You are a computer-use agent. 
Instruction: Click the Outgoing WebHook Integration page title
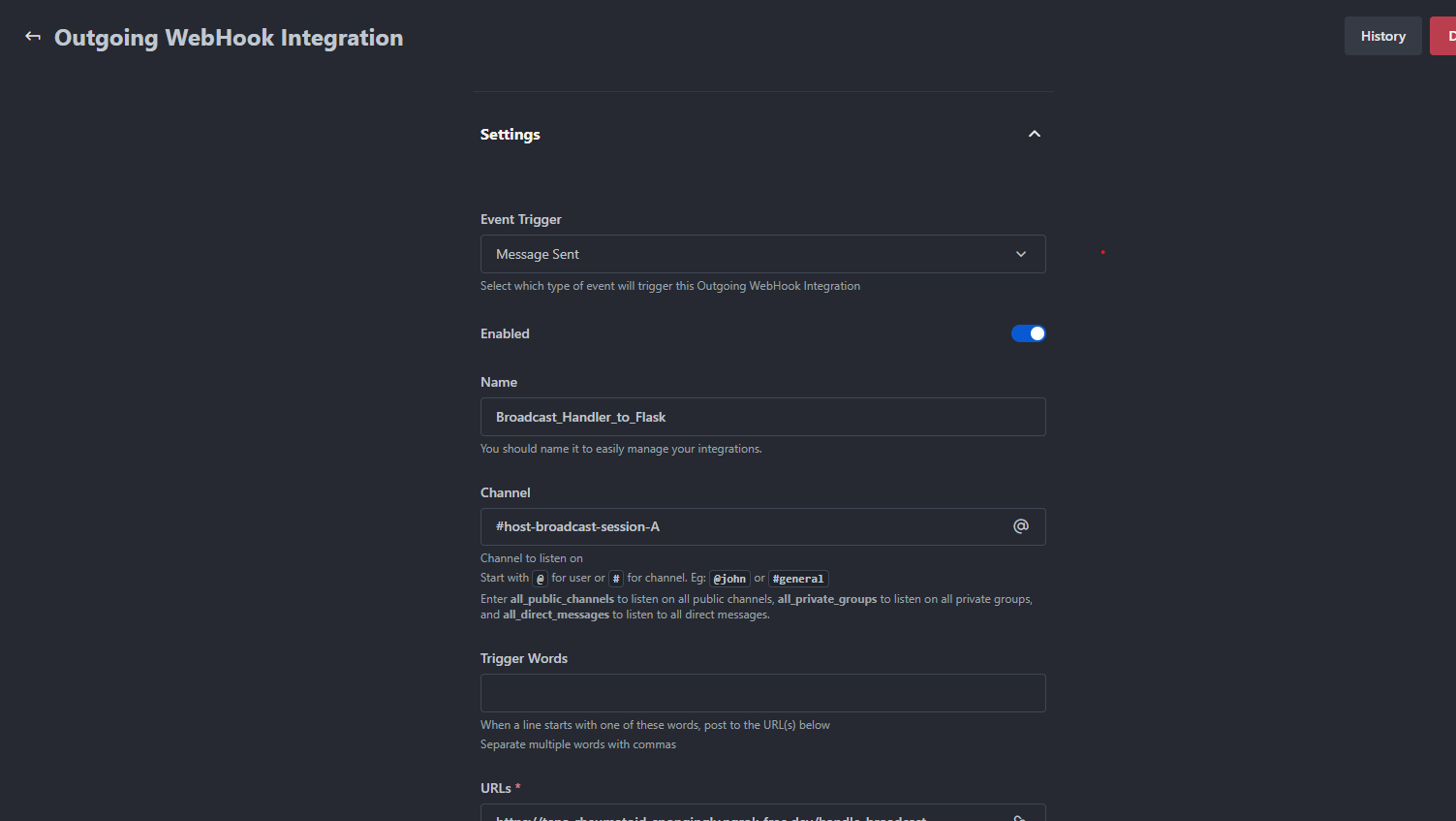pyautogui.click(x=229, y=38)
